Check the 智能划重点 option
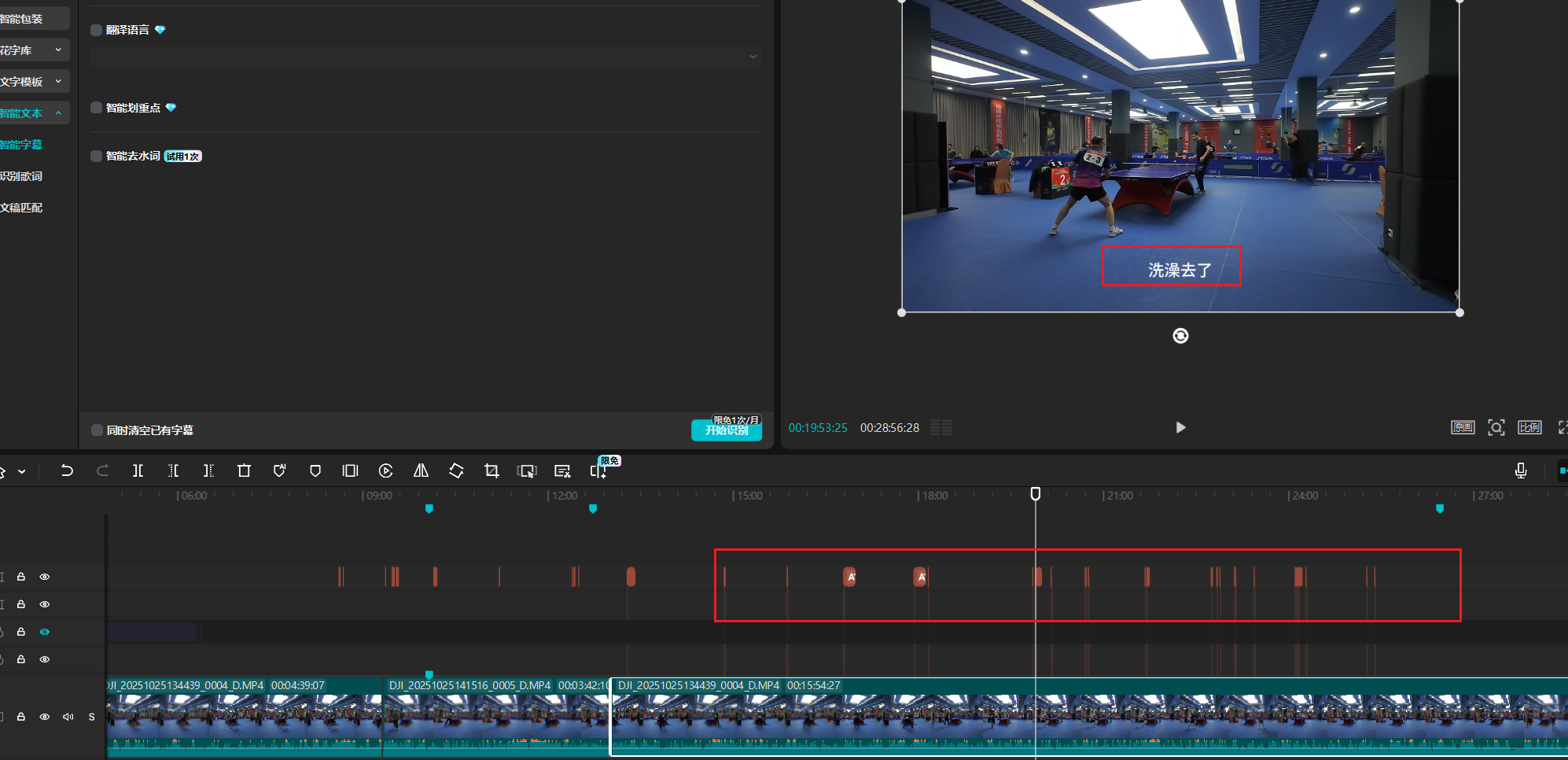1568x760 pixels. 97,108
